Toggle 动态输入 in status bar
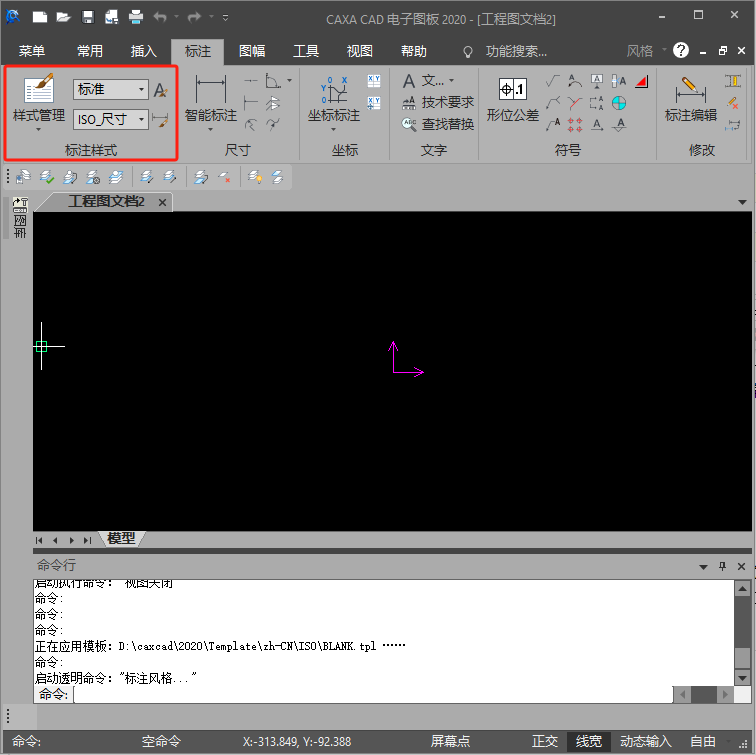The height and width of the screenshot is (755, 756). point(646,741)
